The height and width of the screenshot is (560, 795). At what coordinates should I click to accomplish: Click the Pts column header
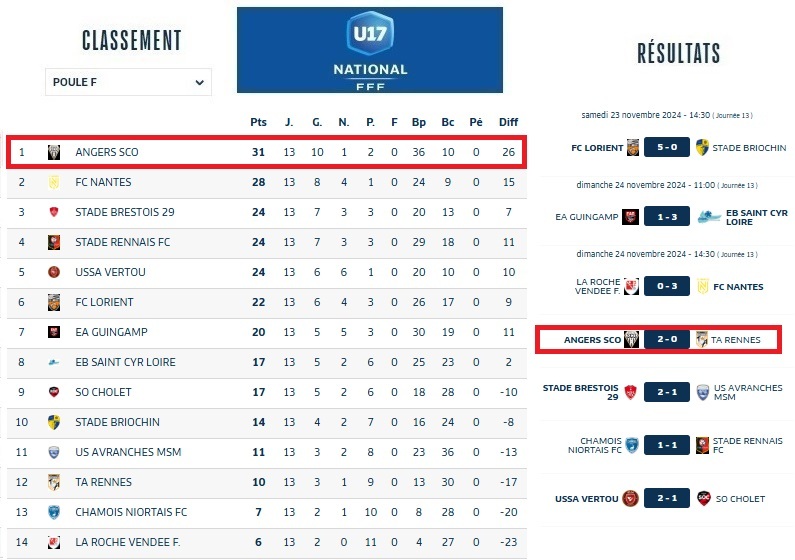[x=259, y=122]
